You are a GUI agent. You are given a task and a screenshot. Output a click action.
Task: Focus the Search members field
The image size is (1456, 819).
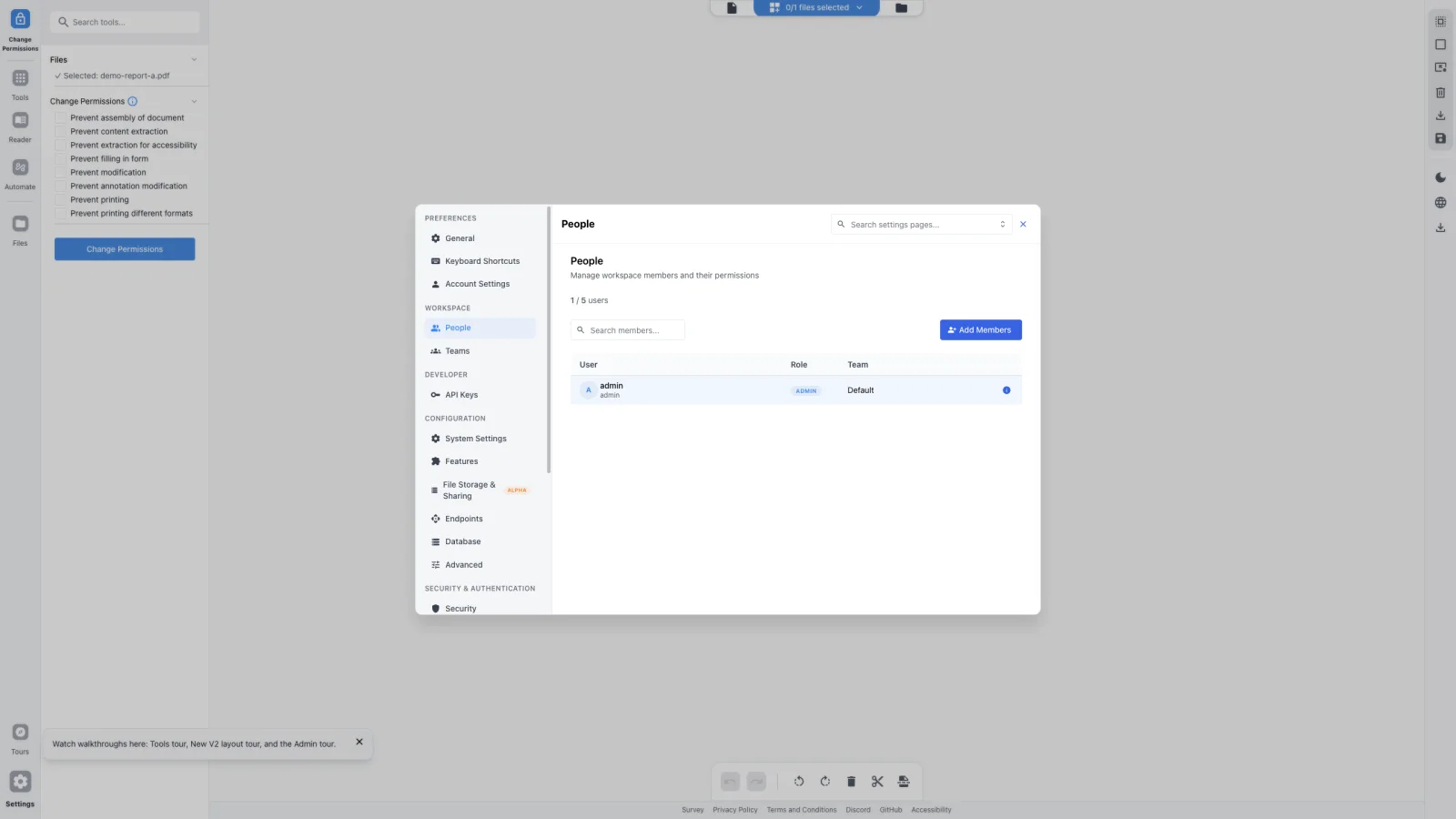(628, 330)
